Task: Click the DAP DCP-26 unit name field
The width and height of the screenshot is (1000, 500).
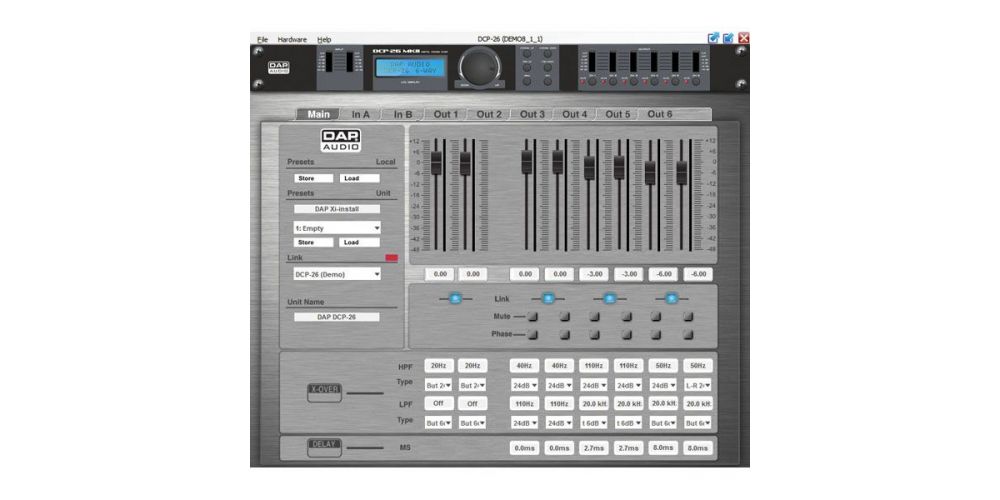Action: [337, 317]
